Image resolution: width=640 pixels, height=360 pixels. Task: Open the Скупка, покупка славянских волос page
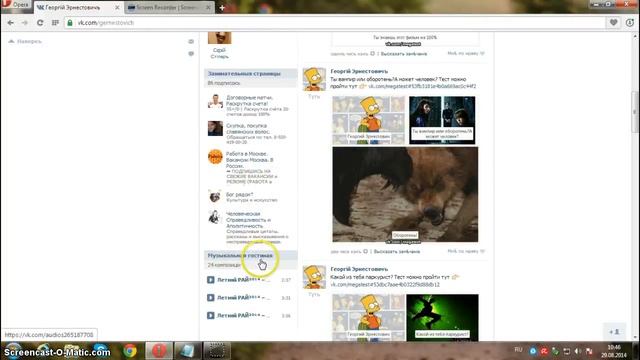click(248, 129)
